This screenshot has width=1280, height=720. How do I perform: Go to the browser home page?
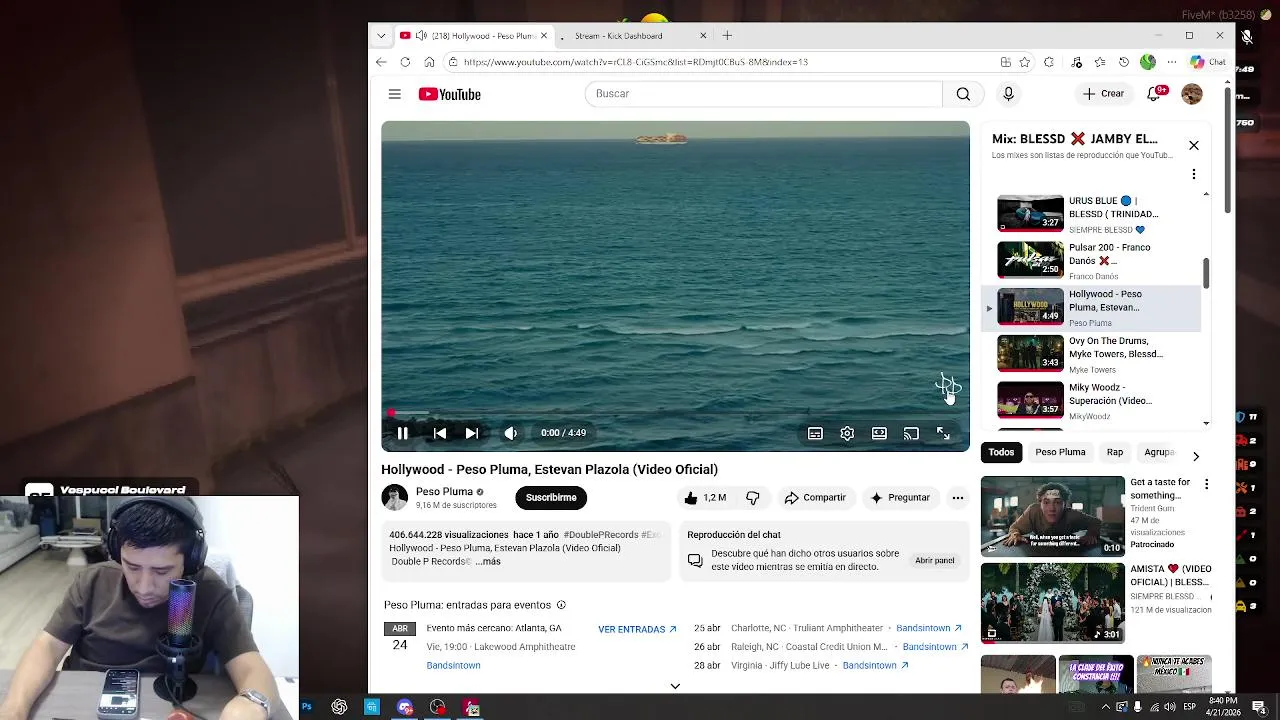pyautogui.click(x=429, y=62)
